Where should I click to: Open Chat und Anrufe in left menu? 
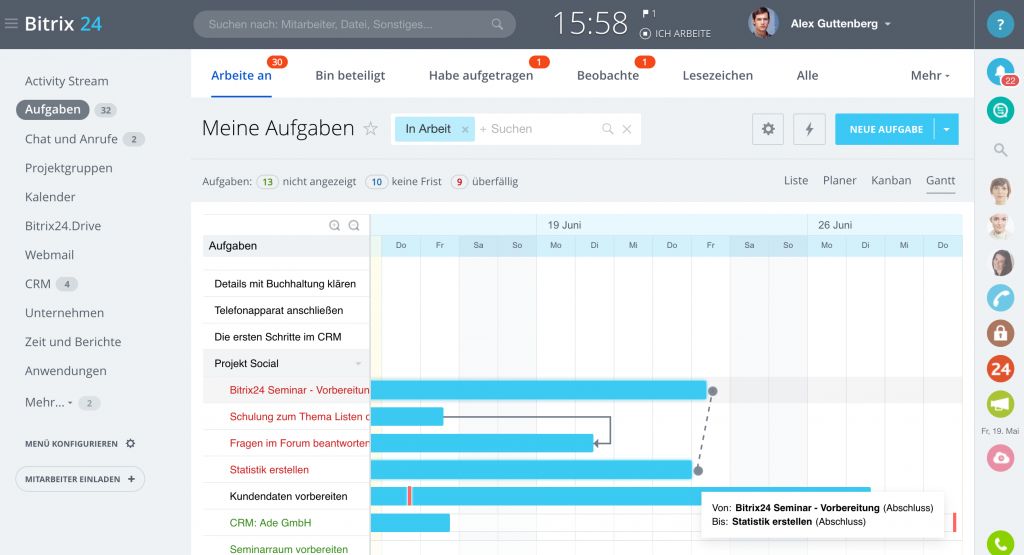pyautogui.click(x=71, y=139)
